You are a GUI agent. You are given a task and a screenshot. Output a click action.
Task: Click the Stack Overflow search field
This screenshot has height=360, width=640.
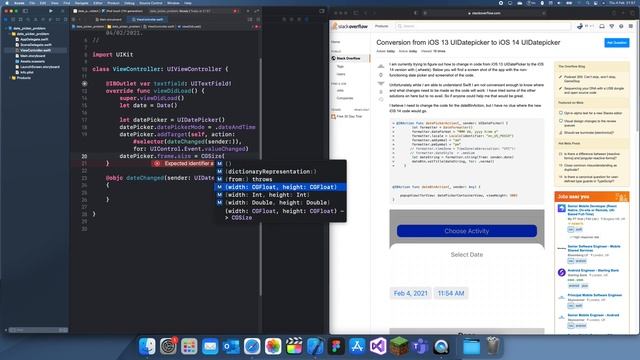483,26
